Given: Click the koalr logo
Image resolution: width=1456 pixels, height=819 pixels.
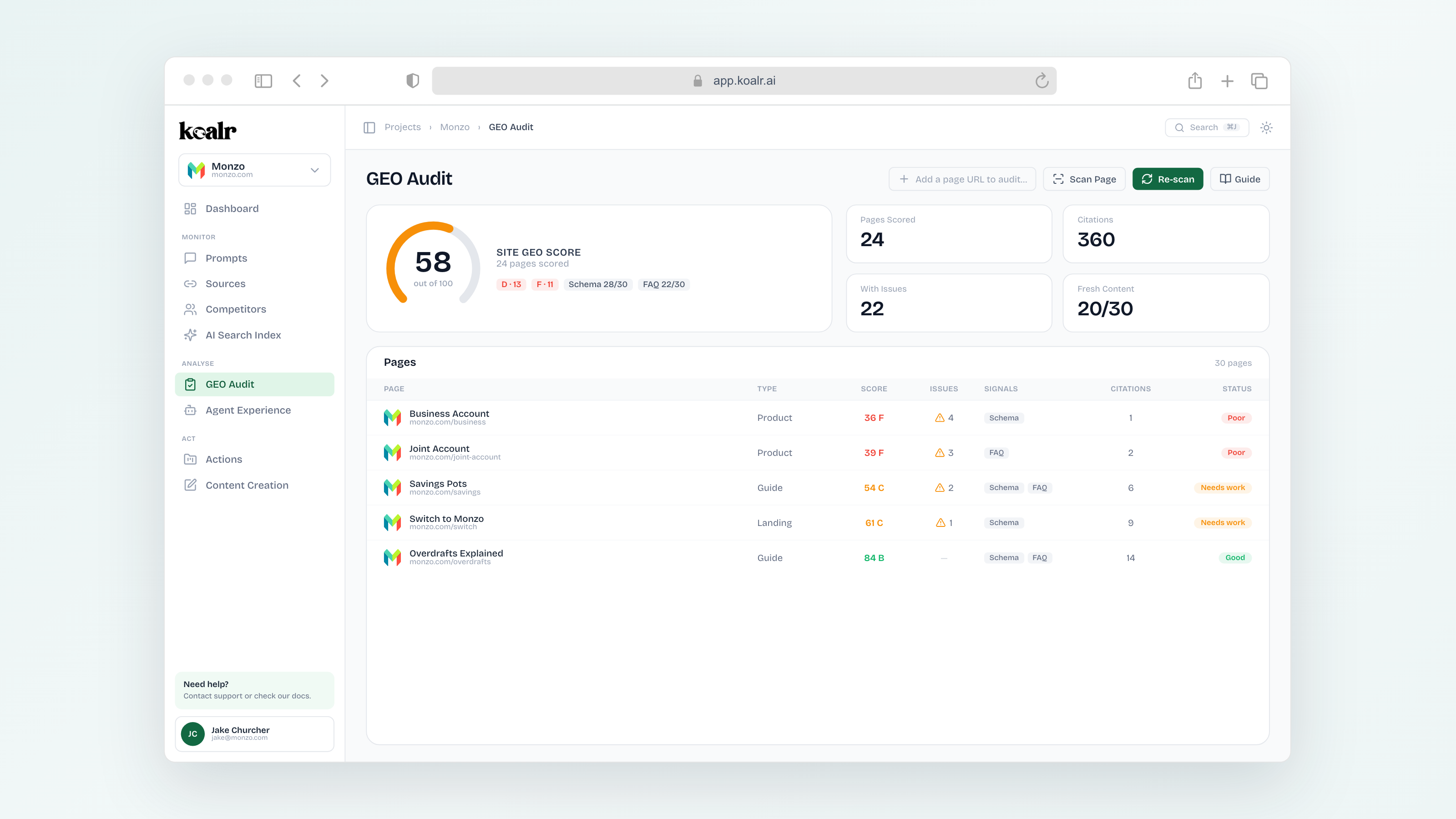Looking at the screenshot, I should [207, 131].
